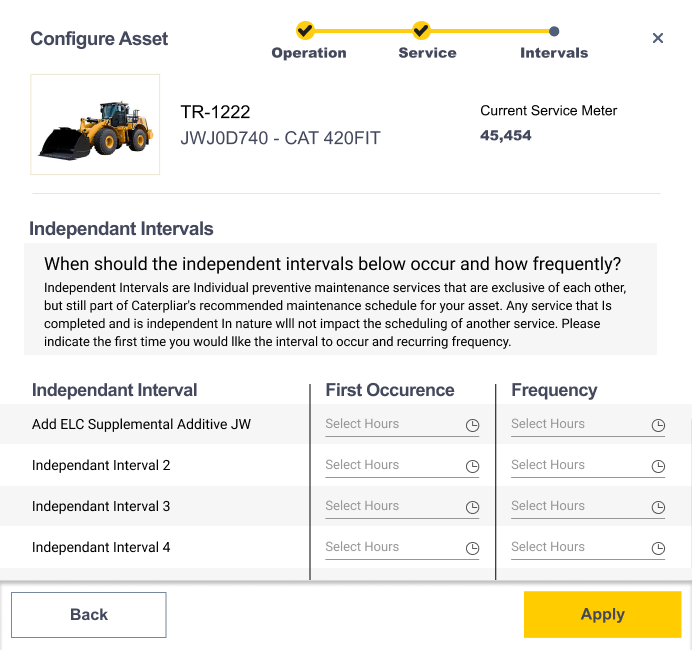Click Frequency clock icon for Interval 3
This screenshot has width=692, height=650.
pos(658,507)
